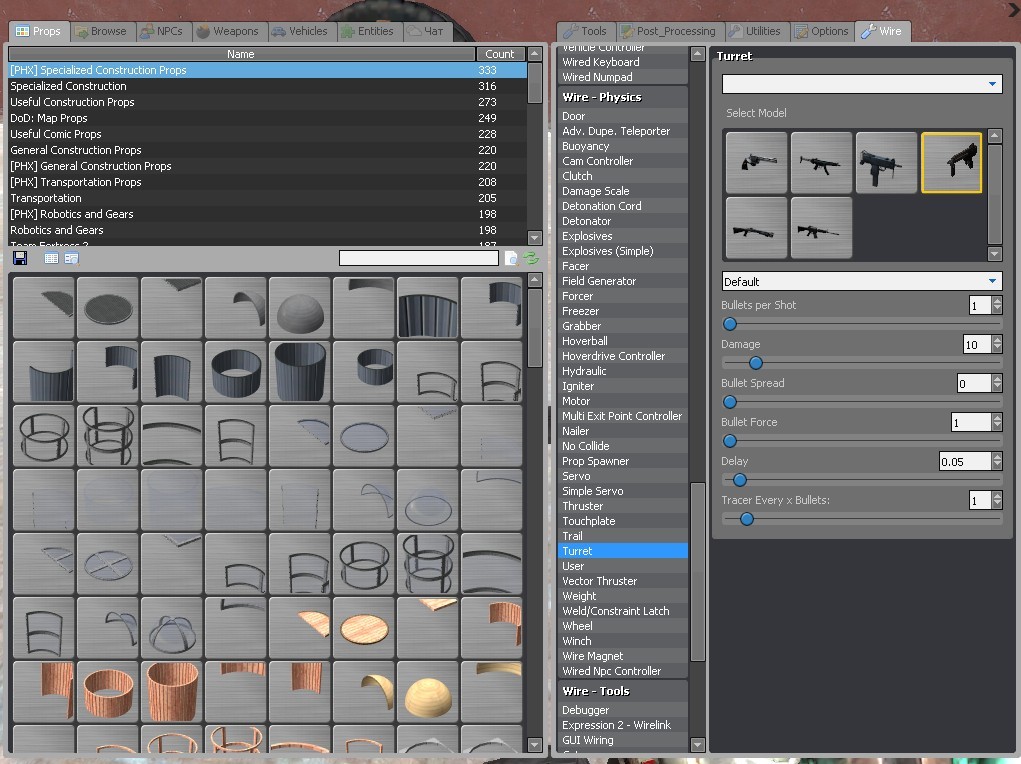Click the save floppy disk icon
This screenshot has height=764, width=1021.
(19, 258)
